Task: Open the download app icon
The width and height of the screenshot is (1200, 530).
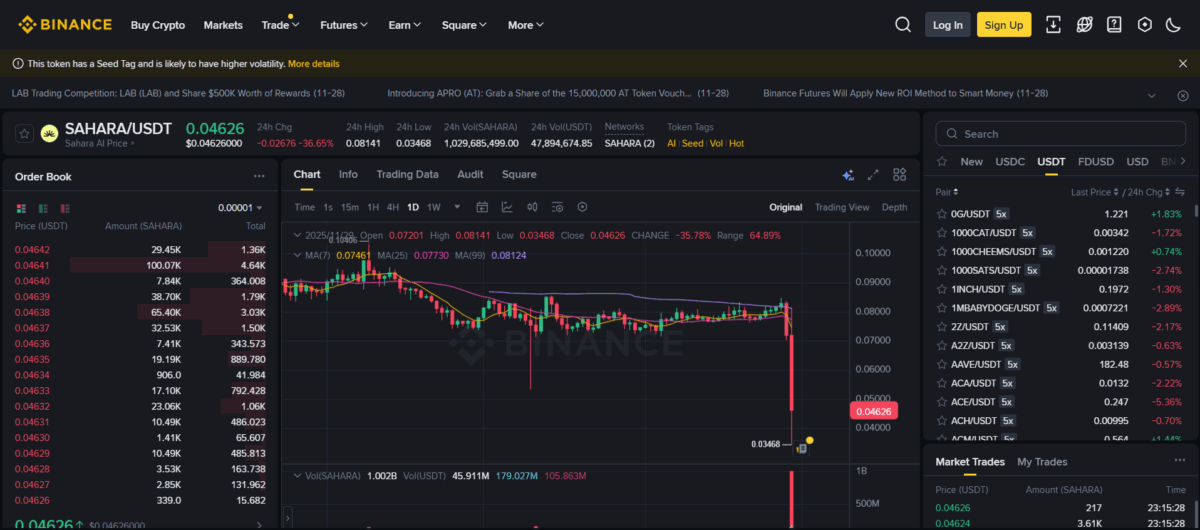Action: pyautogui.click(x=1053, y=25)
